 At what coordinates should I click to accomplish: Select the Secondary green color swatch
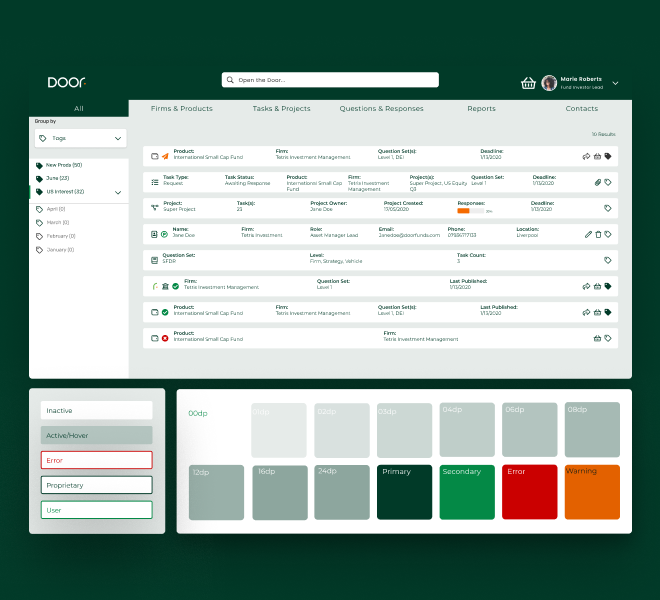click(x=465, y=492)
